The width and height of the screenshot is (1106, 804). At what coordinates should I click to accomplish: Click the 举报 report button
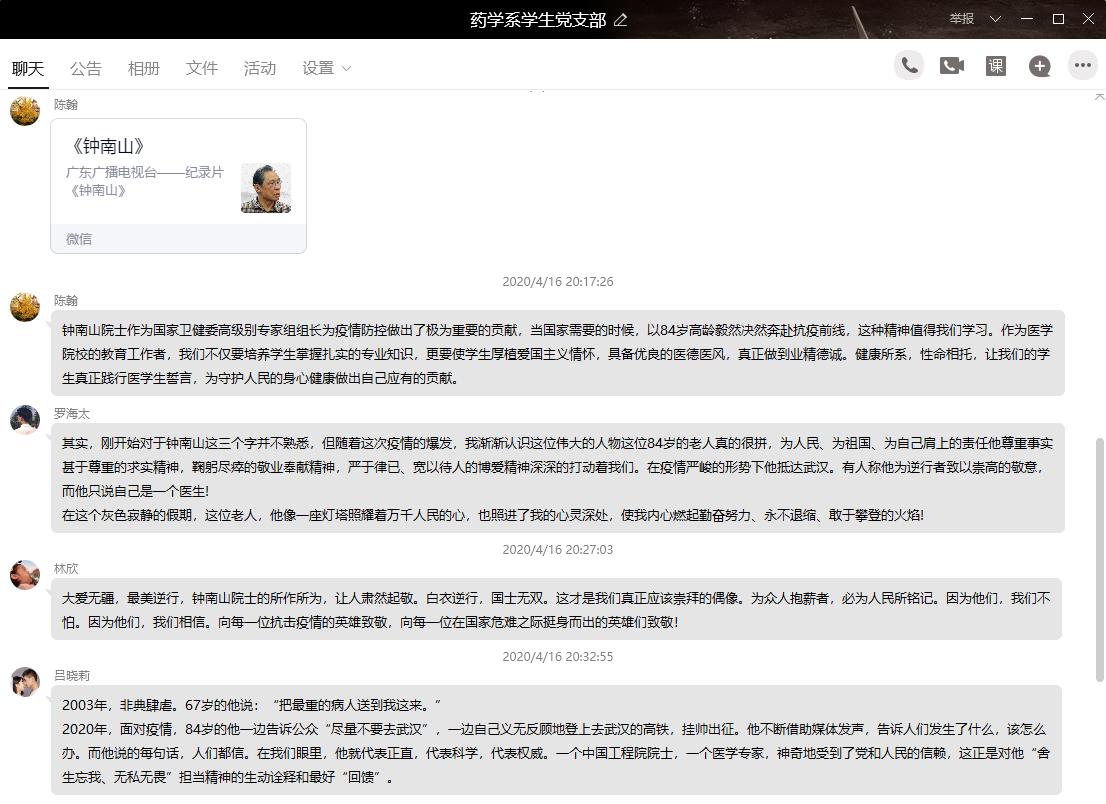pos(962,19)
